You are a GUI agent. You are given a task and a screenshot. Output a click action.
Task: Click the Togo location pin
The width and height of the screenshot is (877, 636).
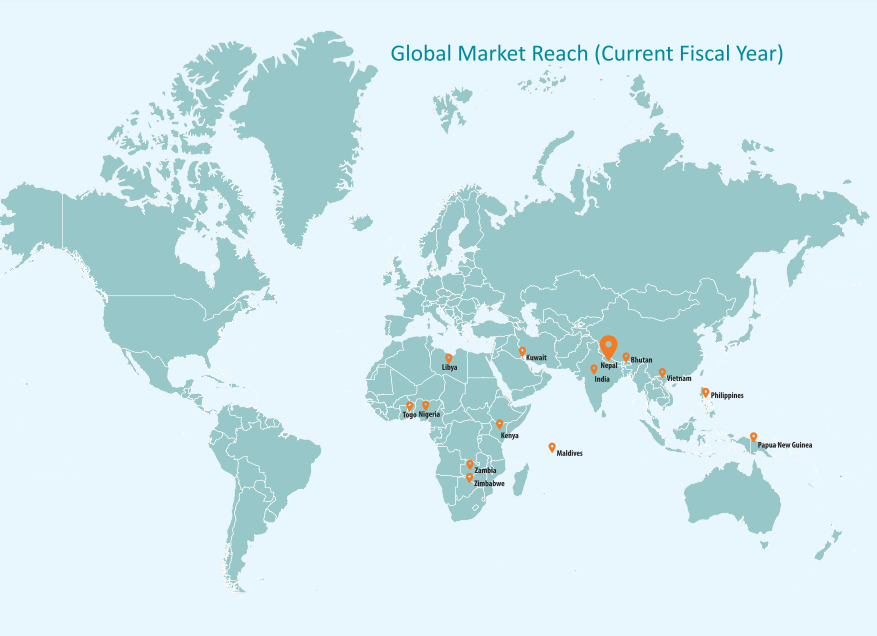[409, 407]
